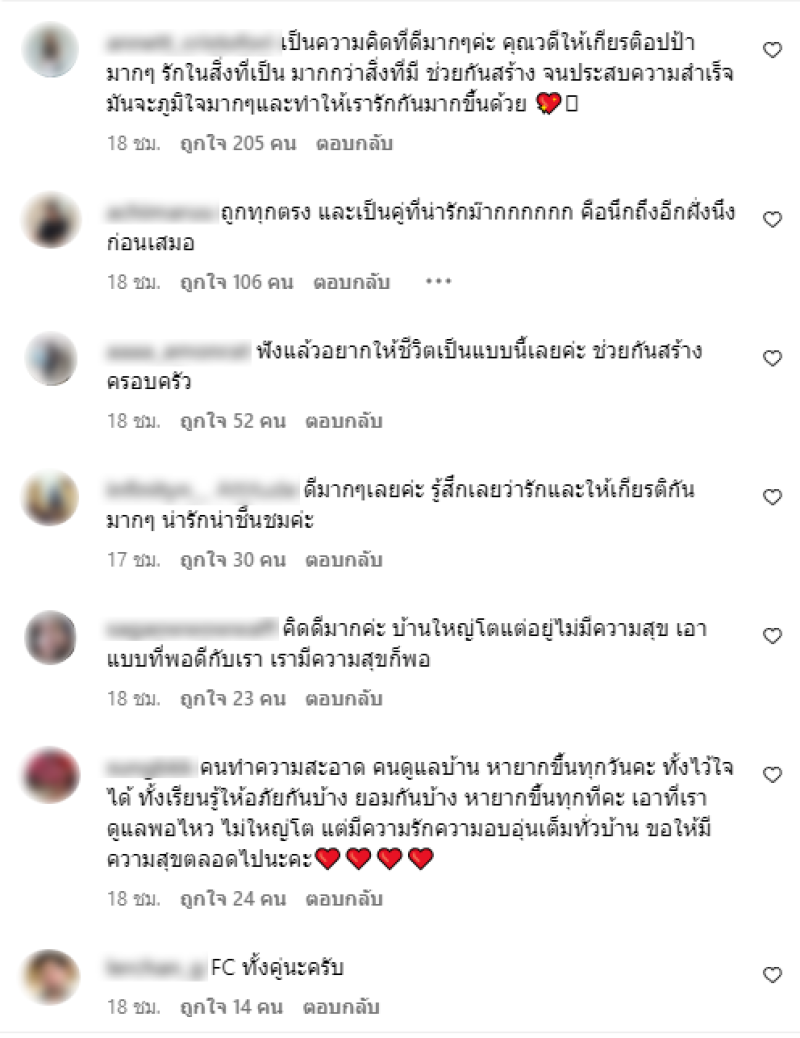
Task: Reply (ตอบกลับ) to the 106-likes comment
Action: pyautogui.click(x=352, y=283)
